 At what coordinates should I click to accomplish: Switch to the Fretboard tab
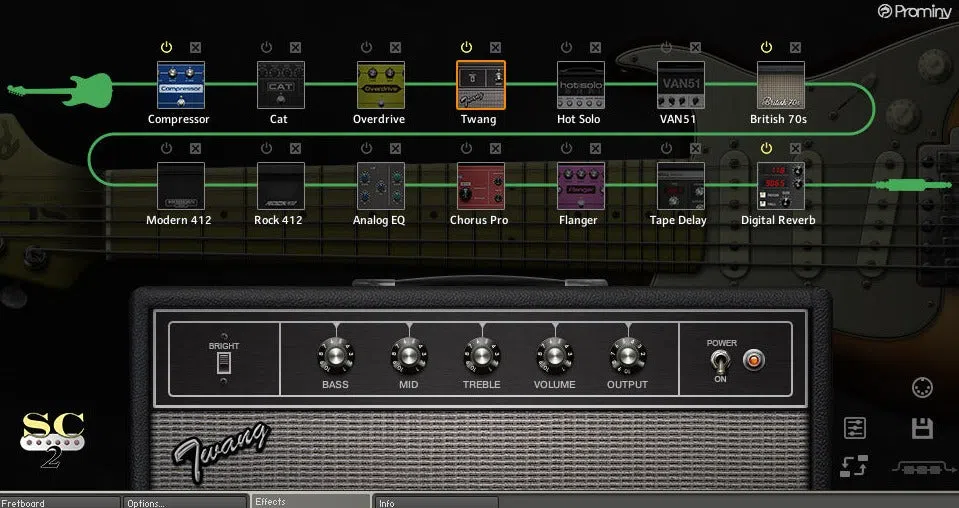coord(60,502)
